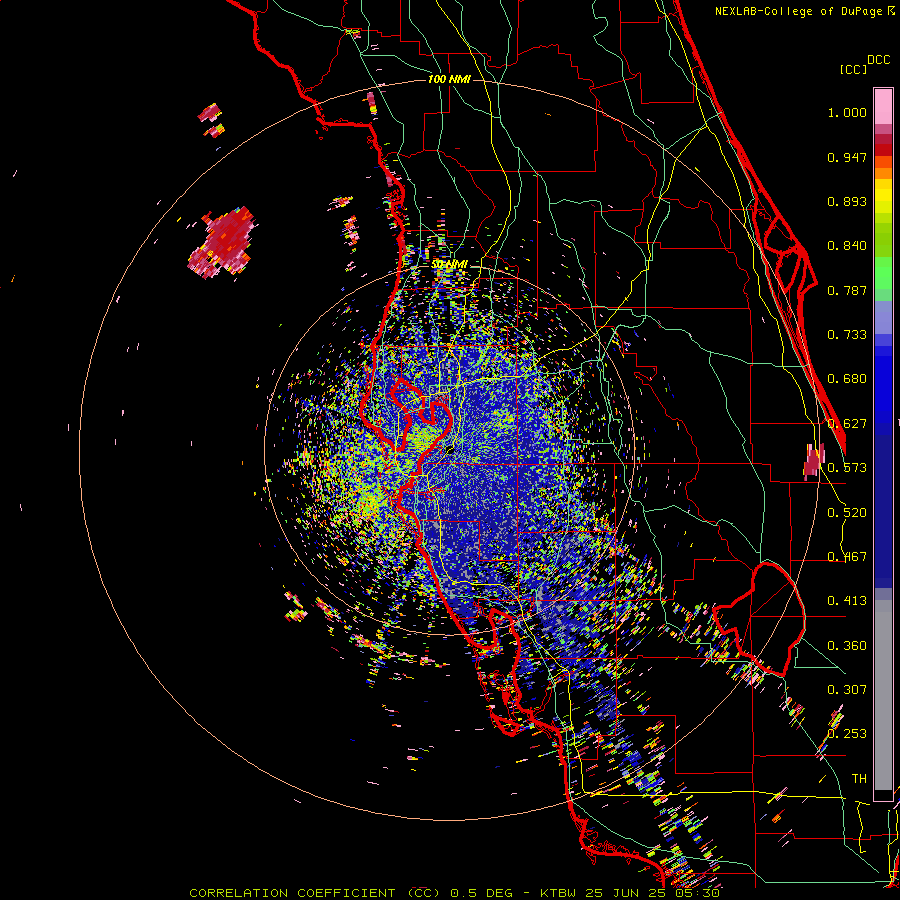
Task: Click the Lake Okeechobee outline on the map
Action: (x=759, y=620)
